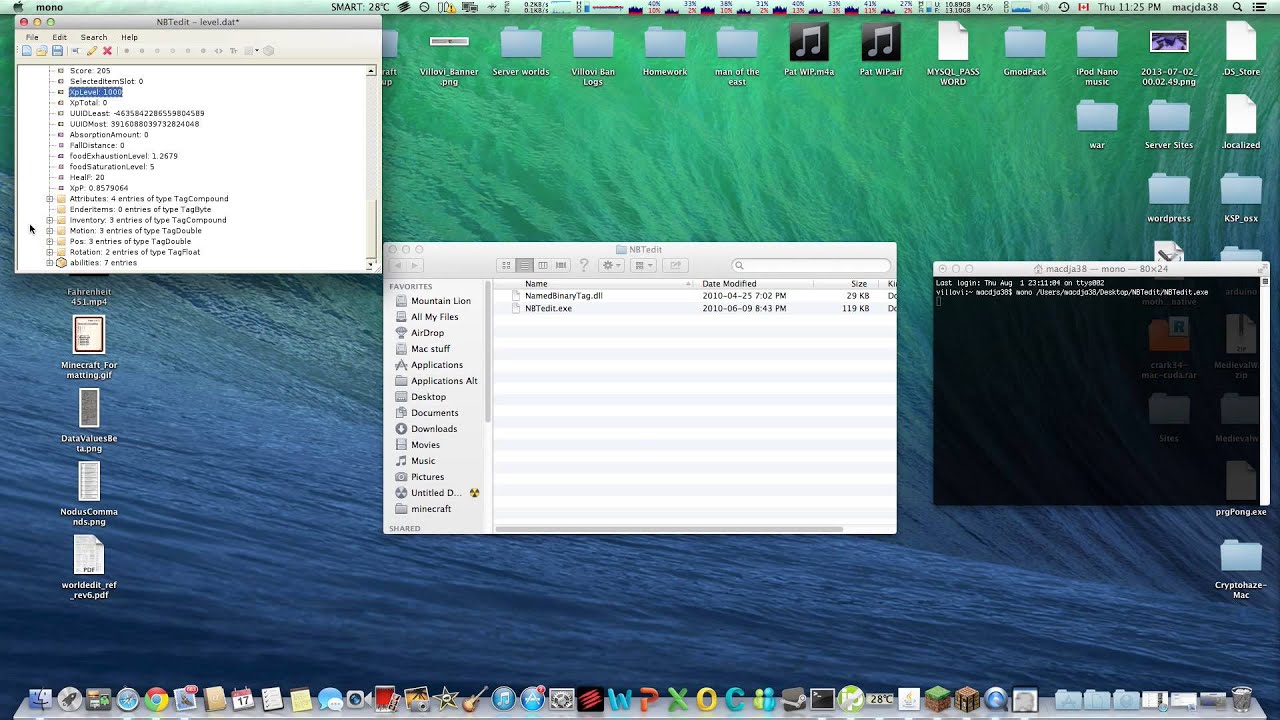Click the Finder search field

tap(811, 265)
